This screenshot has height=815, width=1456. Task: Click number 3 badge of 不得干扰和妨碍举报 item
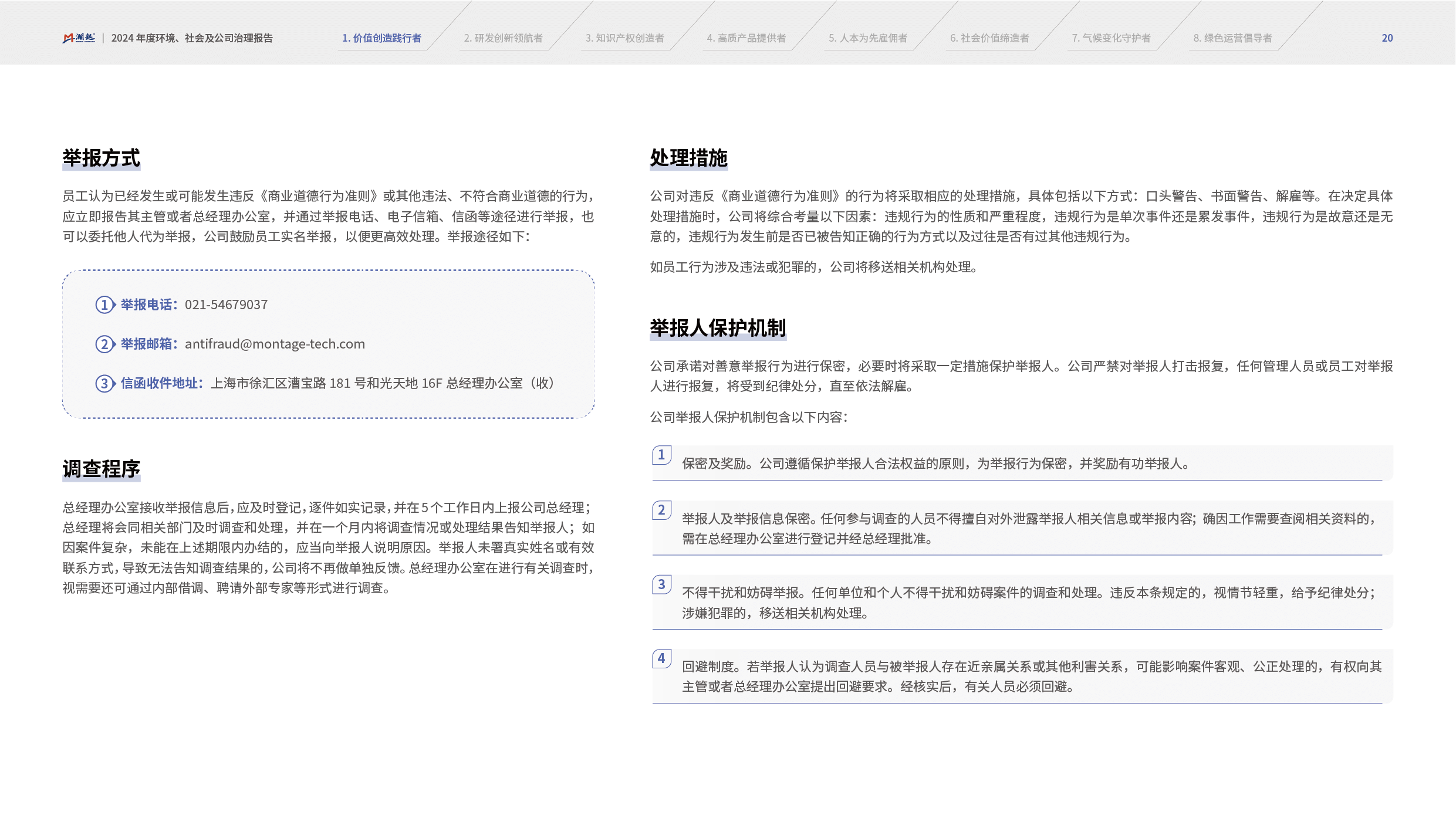[x=661, y=584]
